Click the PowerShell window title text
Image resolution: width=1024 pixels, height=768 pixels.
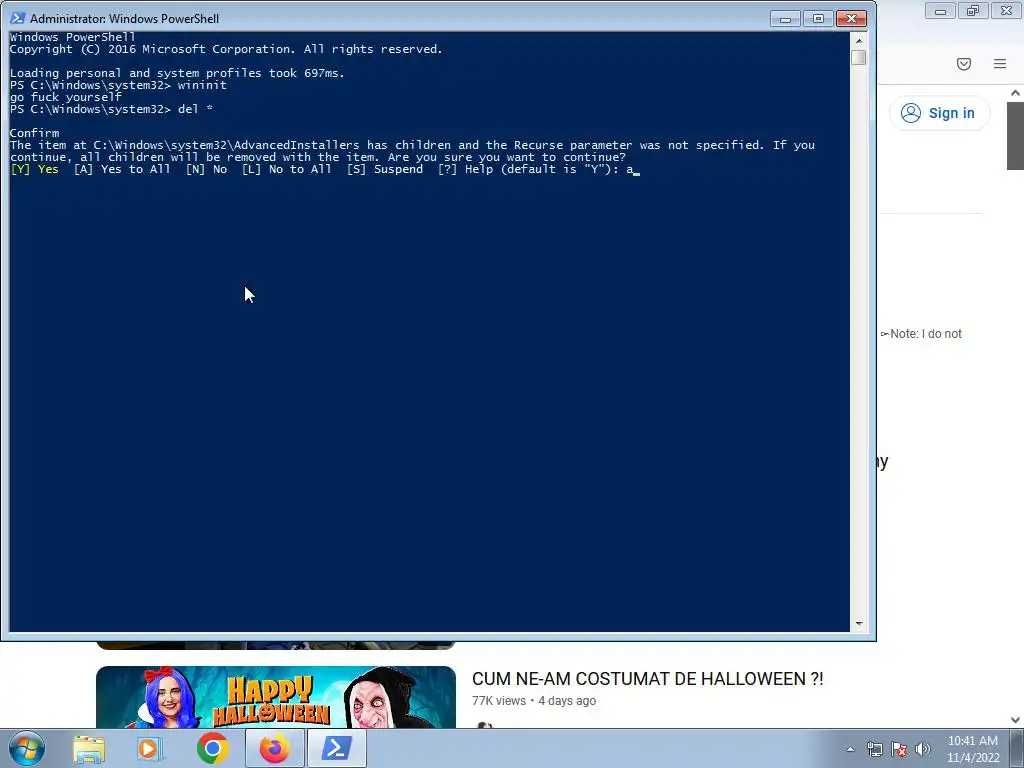(125, 19)
